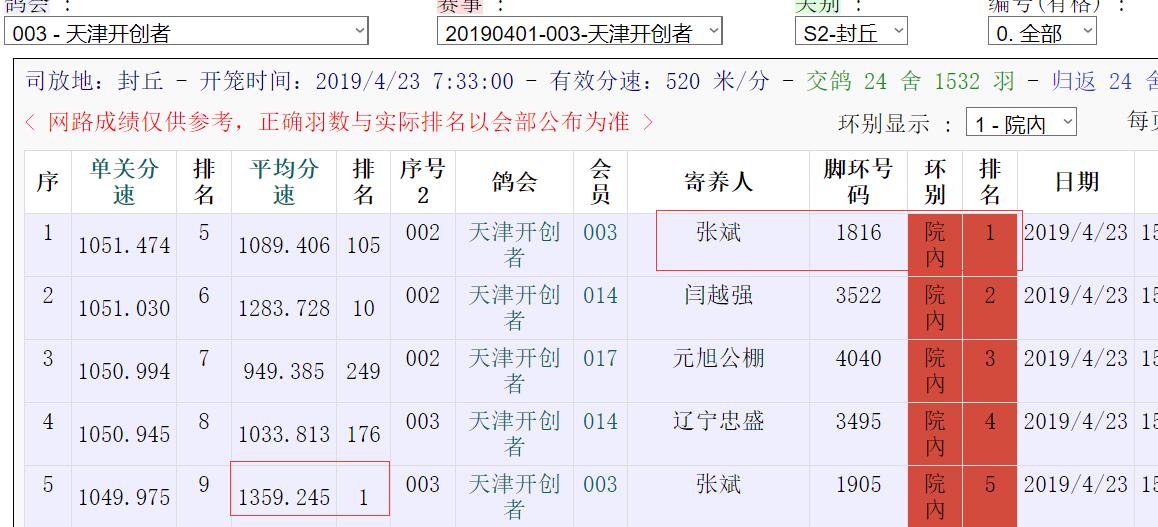Open member 017 link in 元旭公棚 row
Image resolution: width=1158 pixels, height=527 pixels.
tap(600, 359)
